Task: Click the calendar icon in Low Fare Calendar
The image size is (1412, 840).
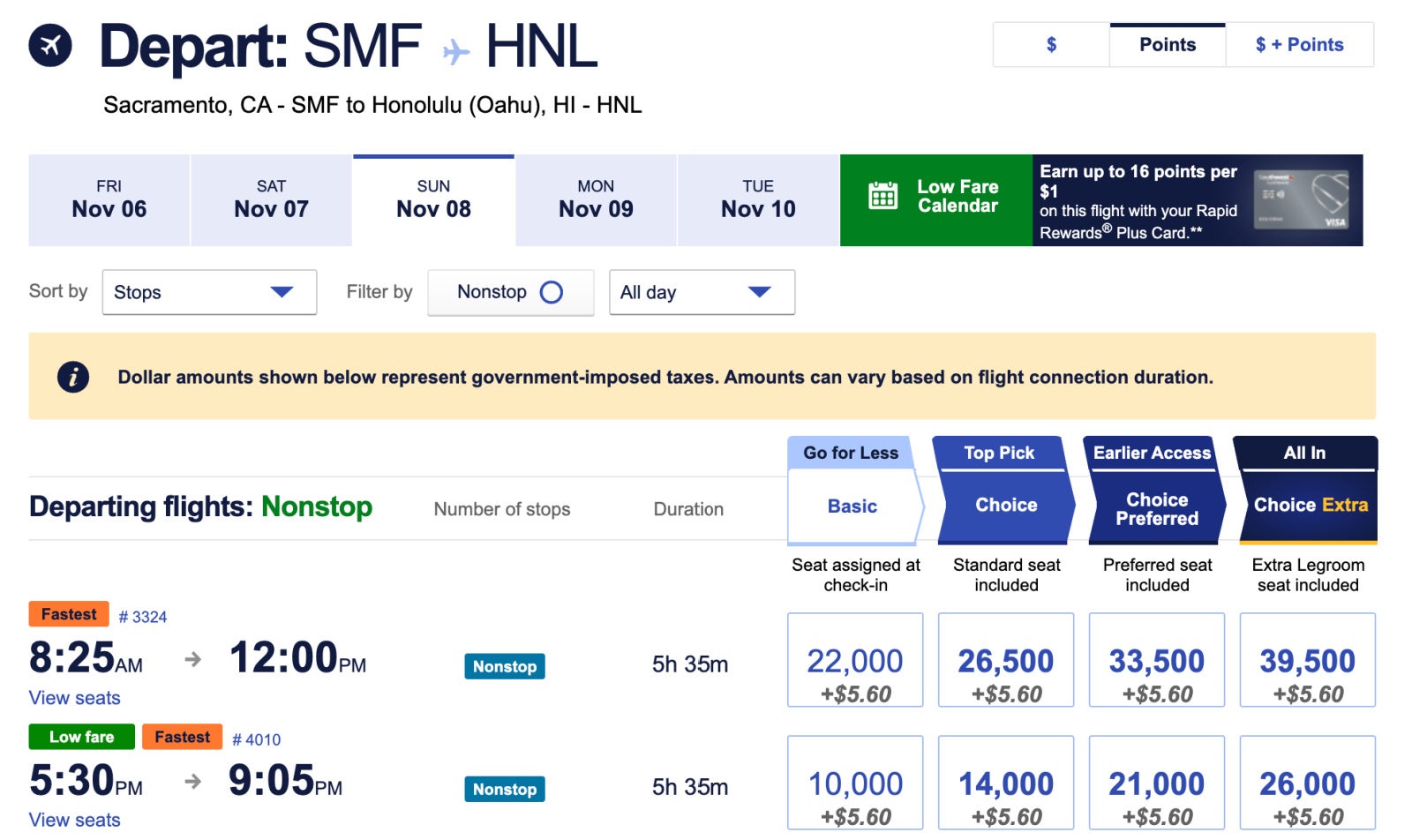Action: (x=882, y=196)
